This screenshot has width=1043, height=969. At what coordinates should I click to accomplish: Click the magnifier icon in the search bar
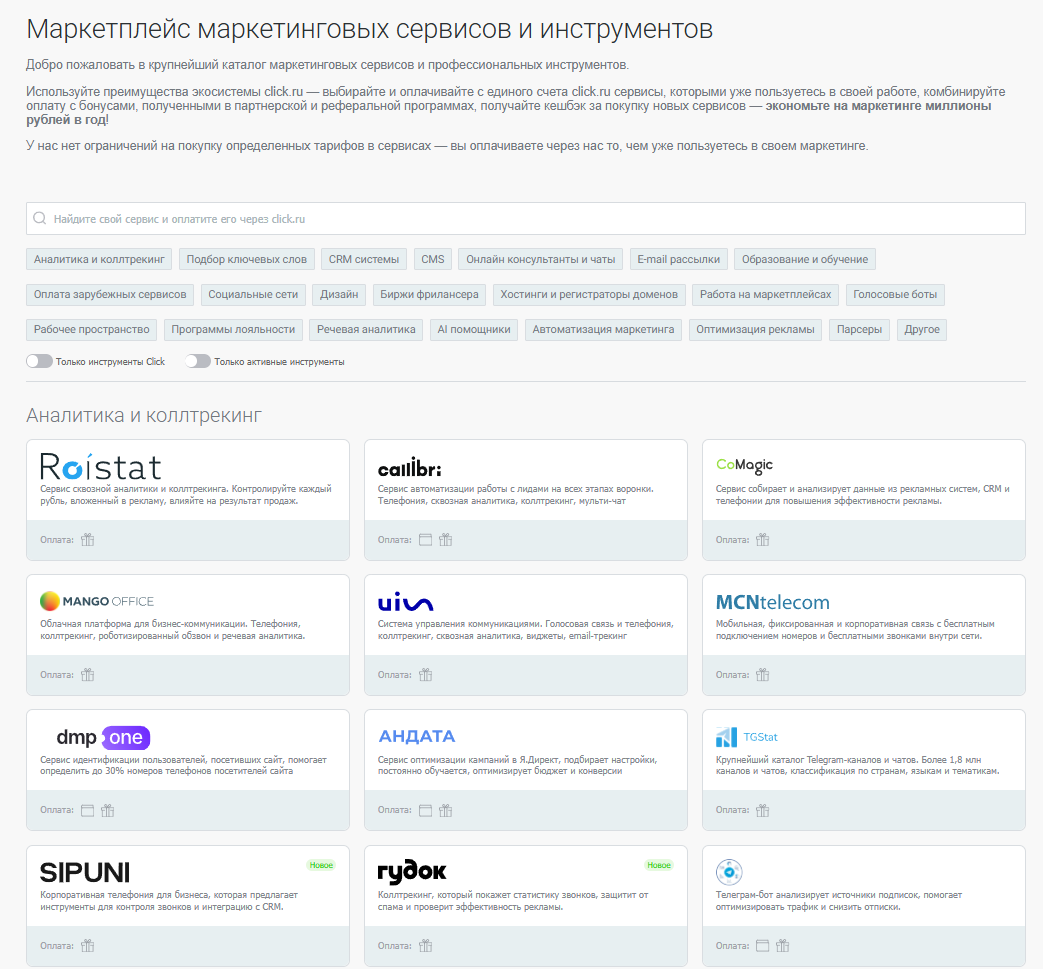pos(40,218)
